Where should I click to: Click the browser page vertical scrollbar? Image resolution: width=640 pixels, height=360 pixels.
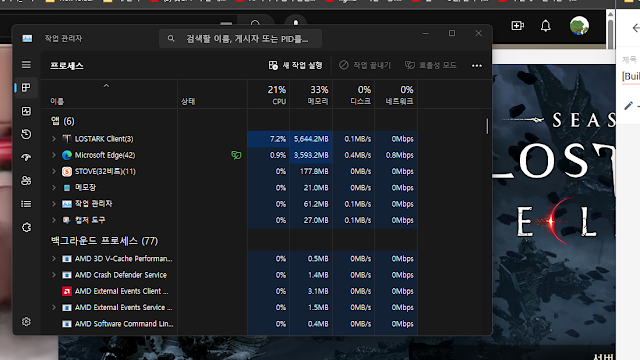610,33
